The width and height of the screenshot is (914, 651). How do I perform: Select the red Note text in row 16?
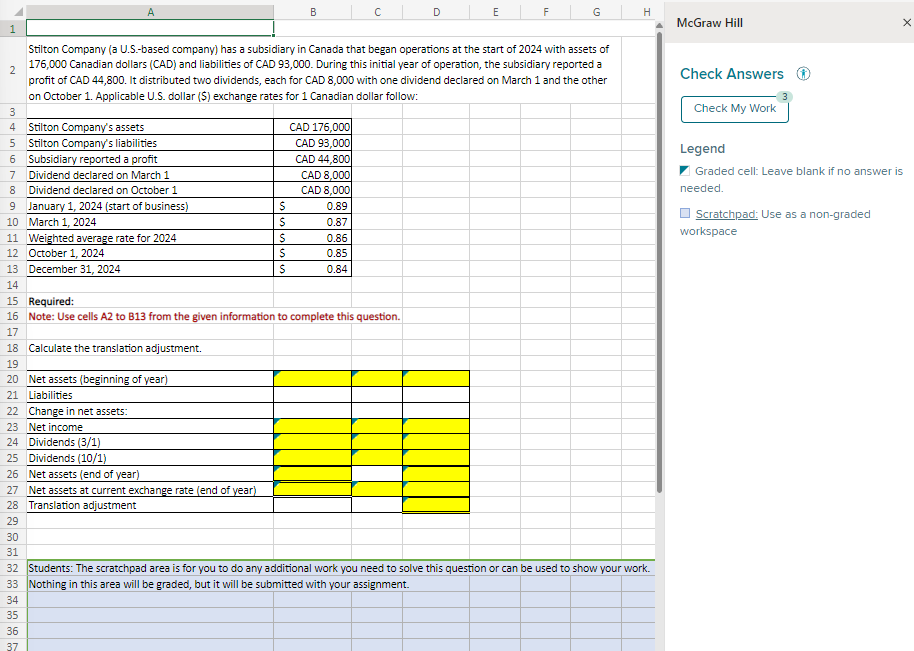point(214,316)
